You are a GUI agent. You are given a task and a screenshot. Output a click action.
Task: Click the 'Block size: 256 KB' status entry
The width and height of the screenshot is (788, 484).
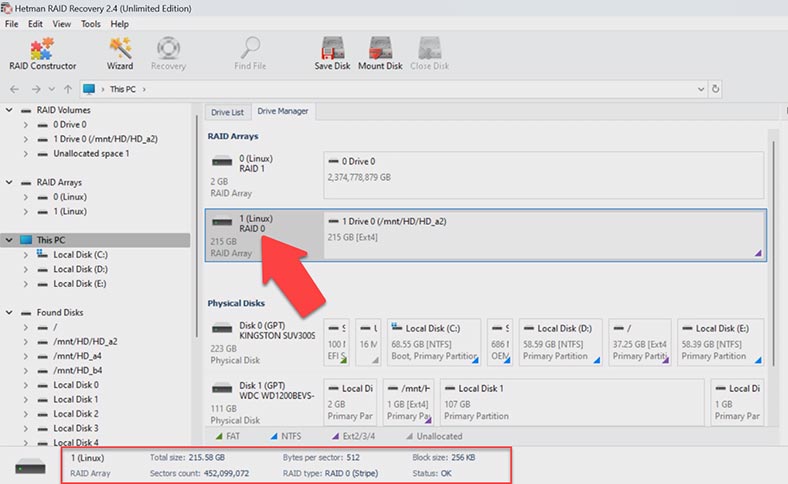click(444, 457)
